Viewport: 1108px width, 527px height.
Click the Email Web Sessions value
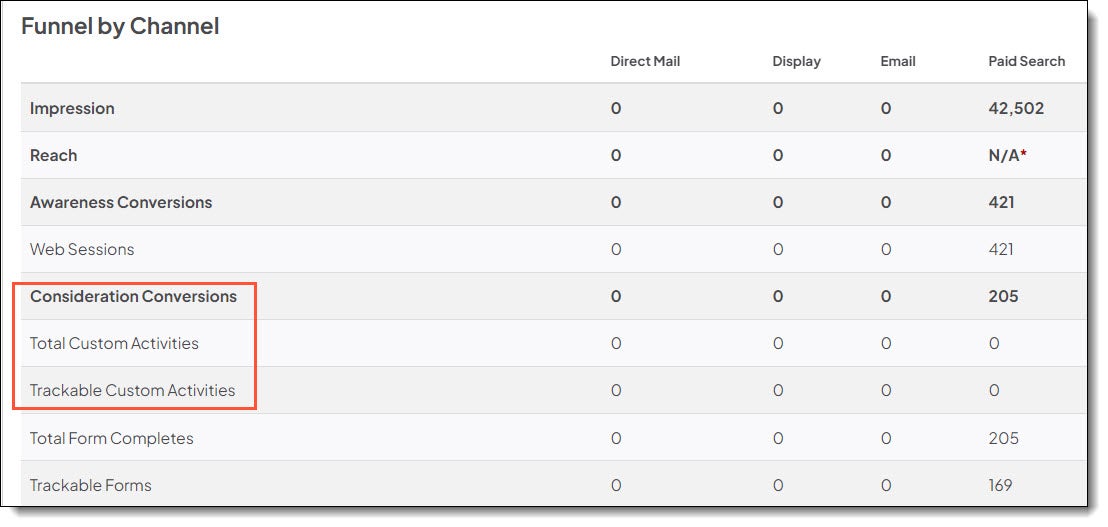pos(886,249)
